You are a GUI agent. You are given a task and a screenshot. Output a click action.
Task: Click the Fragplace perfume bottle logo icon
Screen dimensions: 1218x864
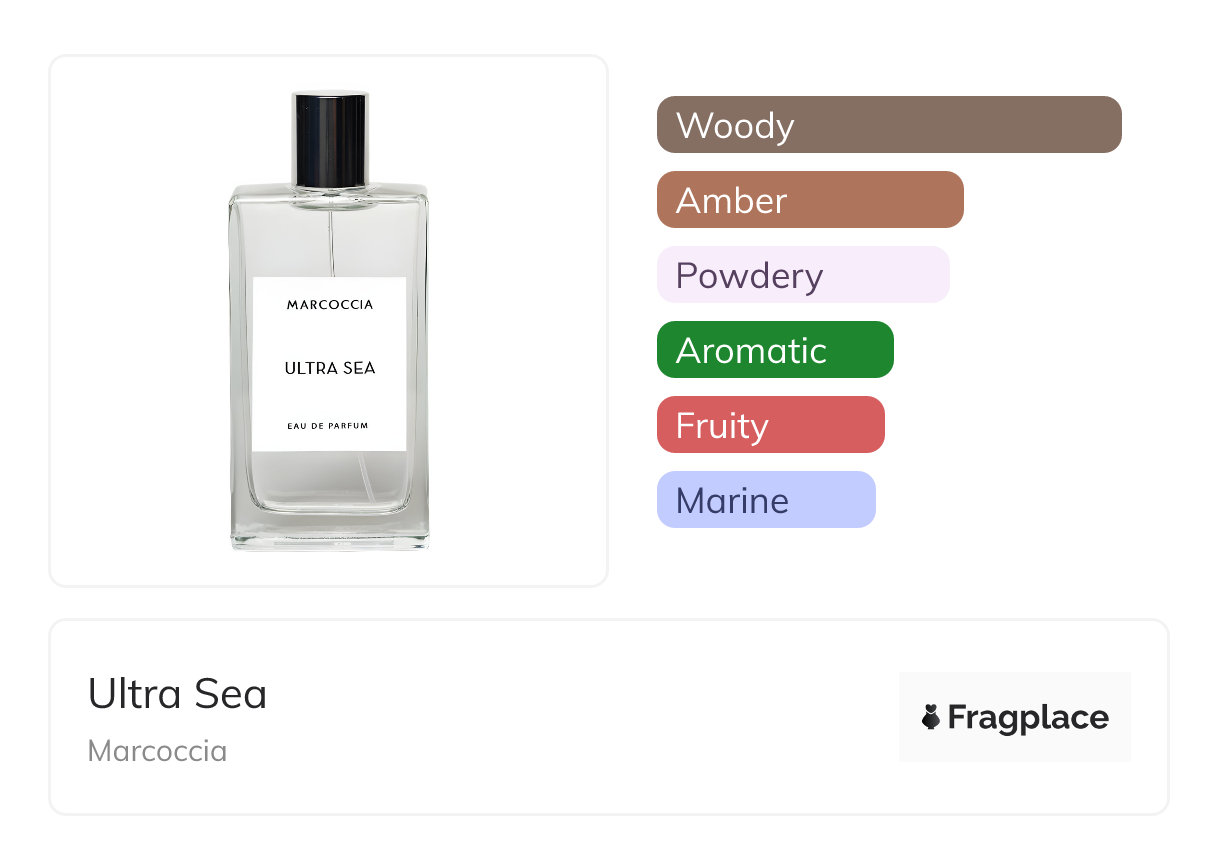point(931,717)
